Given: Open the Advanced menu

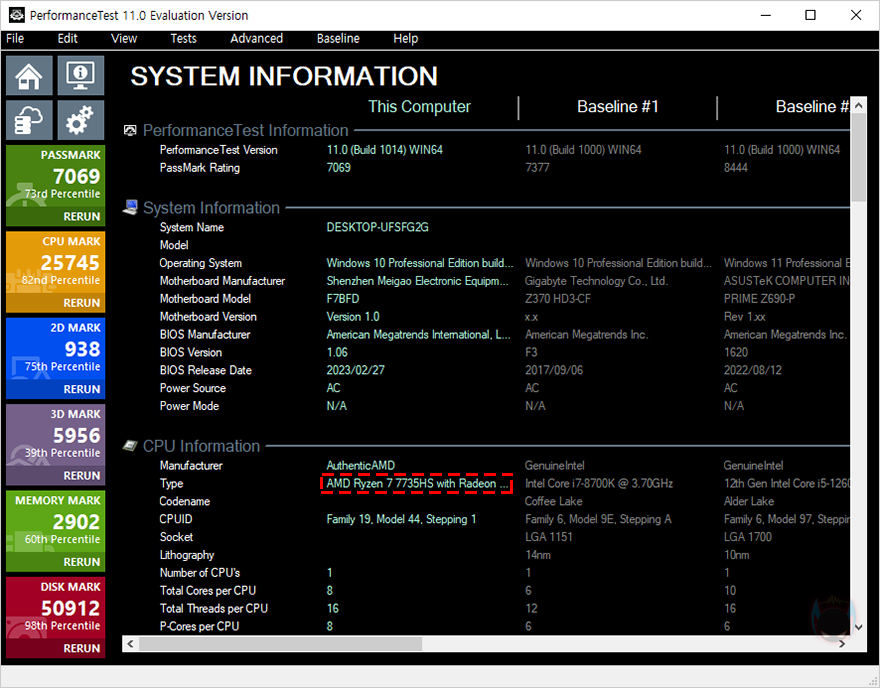Looking at the screenshot, I should pyautogui.click(x=256, y=38).
